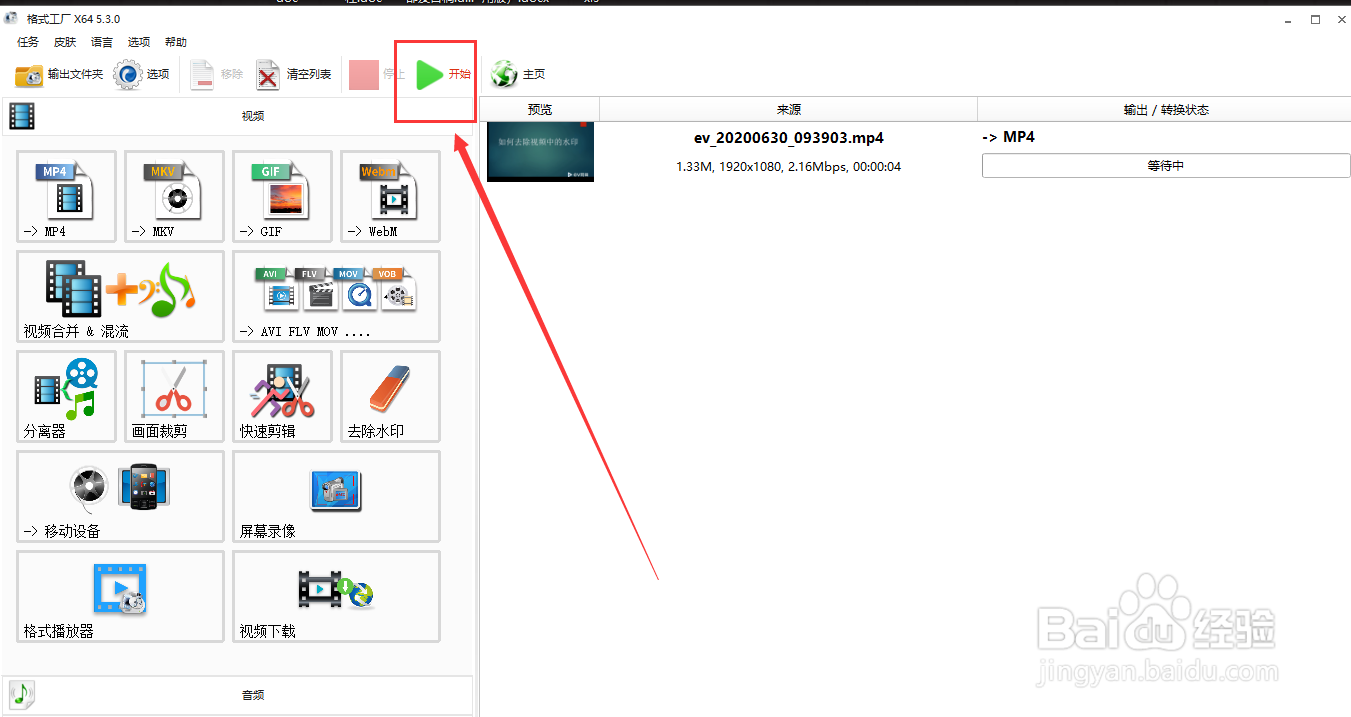This screenshot has height=717, width=1351.
Task: Click the 输出文件夹 toolbar button
Action: coord(59,75)
